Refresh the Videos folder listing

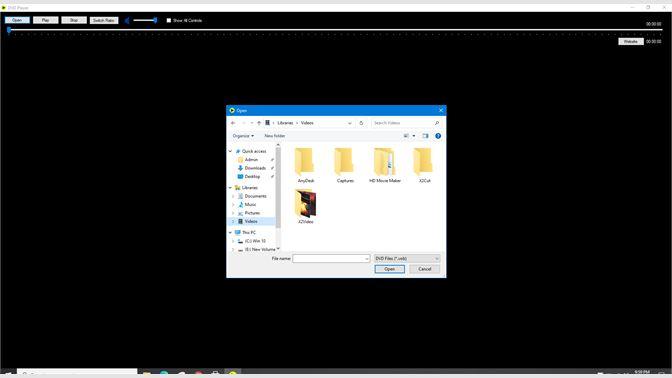pyautogui.click(x=361, y=123)
